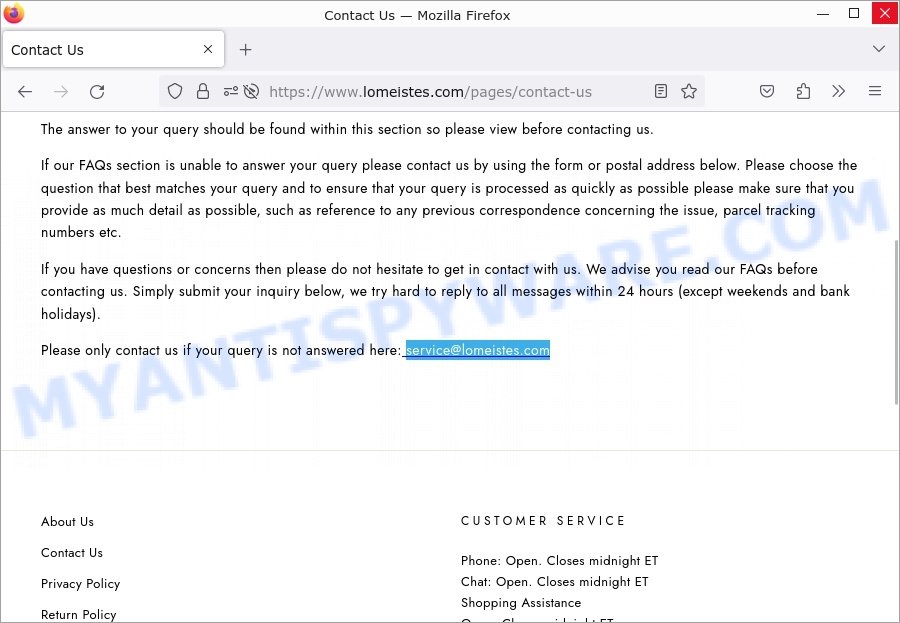Close the Contact Us tab
The width and height of the screenshot is (900, 623).
coord(208,49)
